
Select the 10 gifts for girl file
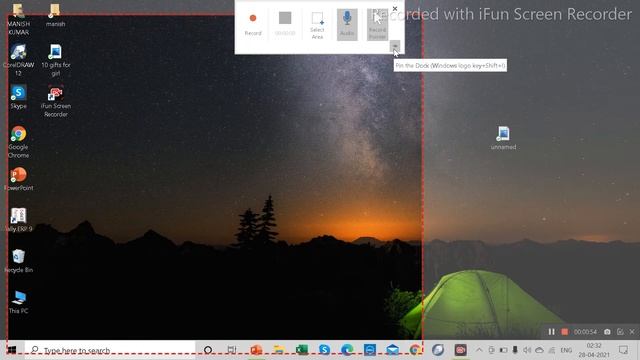click(x=55, y=60)
